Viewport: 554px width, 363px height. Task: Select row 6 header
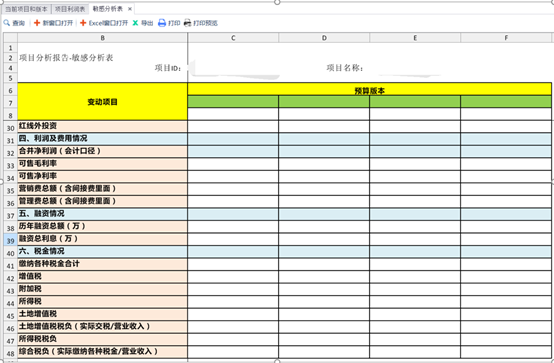[10, 90]
